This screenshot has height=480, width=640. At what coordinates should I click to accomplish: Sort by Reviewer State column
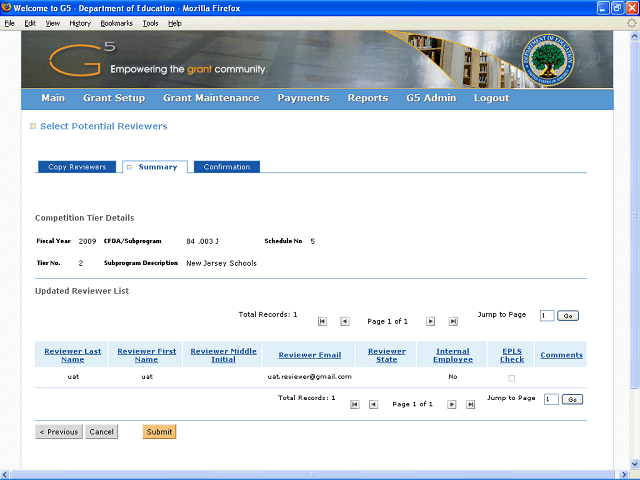387,355
